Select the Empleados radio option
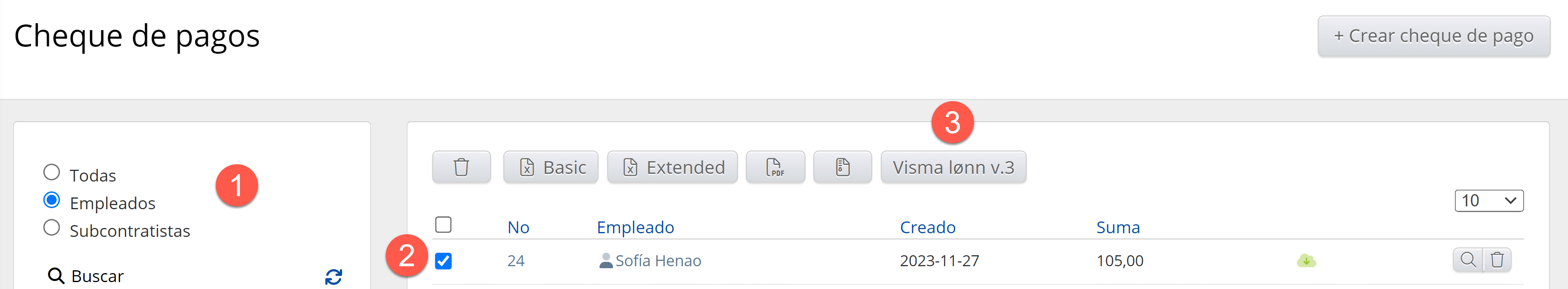 coord(52,200)
